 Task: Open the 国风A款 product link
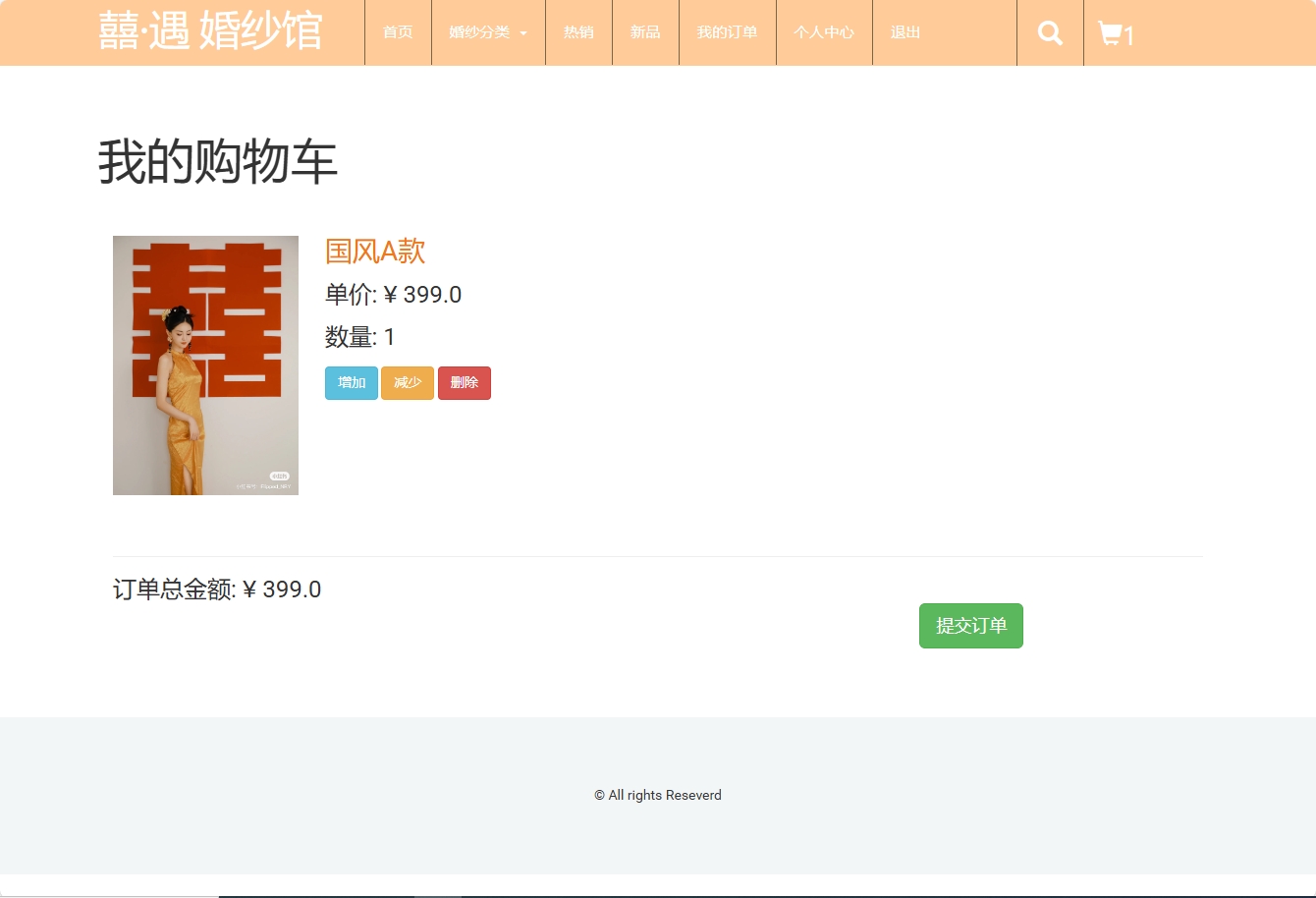tap(374, 252)
